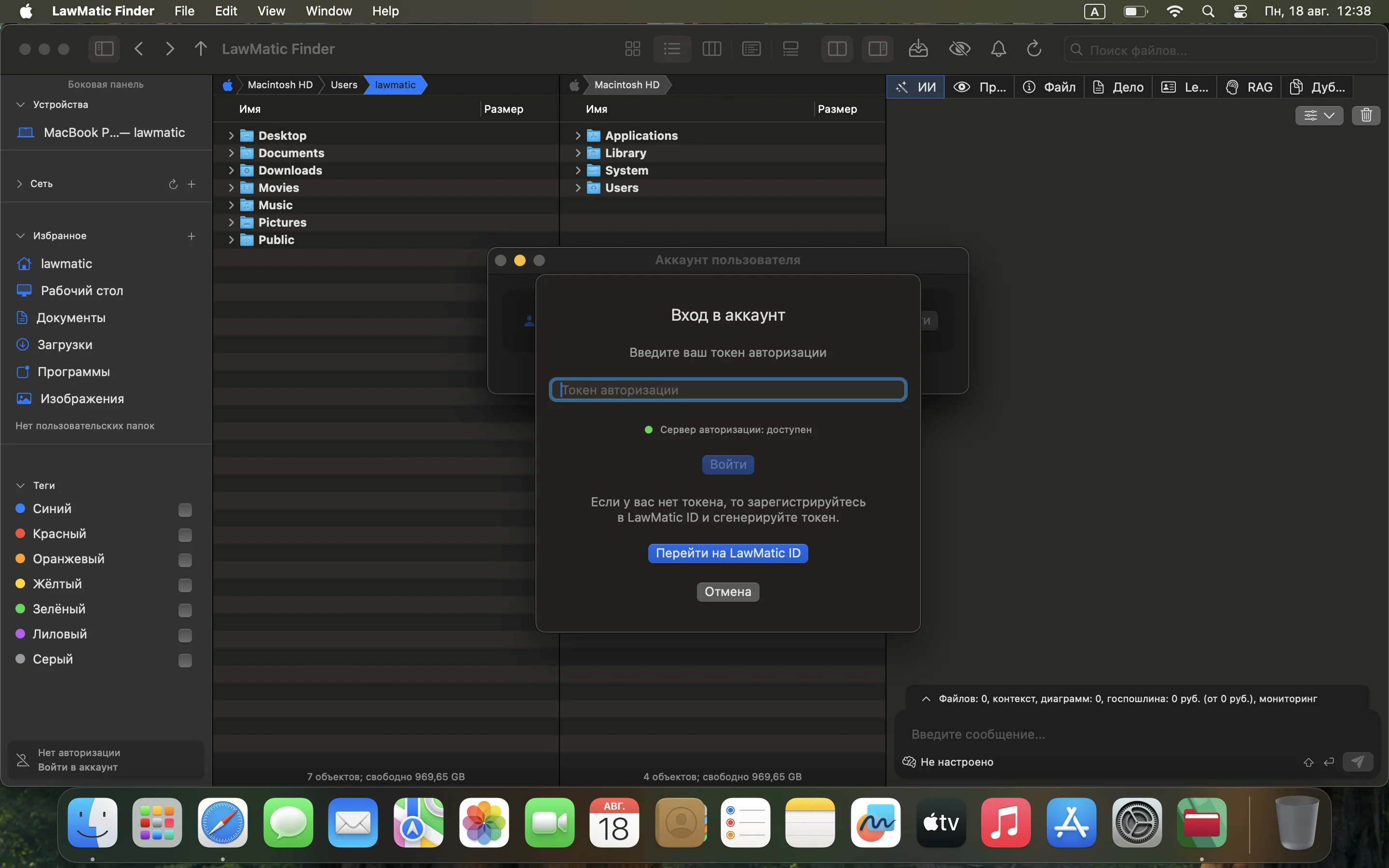1389x868 pixels.
Task: Click Войти в аккаунт in the sidebar footer
Action: (x=78, y=767)
